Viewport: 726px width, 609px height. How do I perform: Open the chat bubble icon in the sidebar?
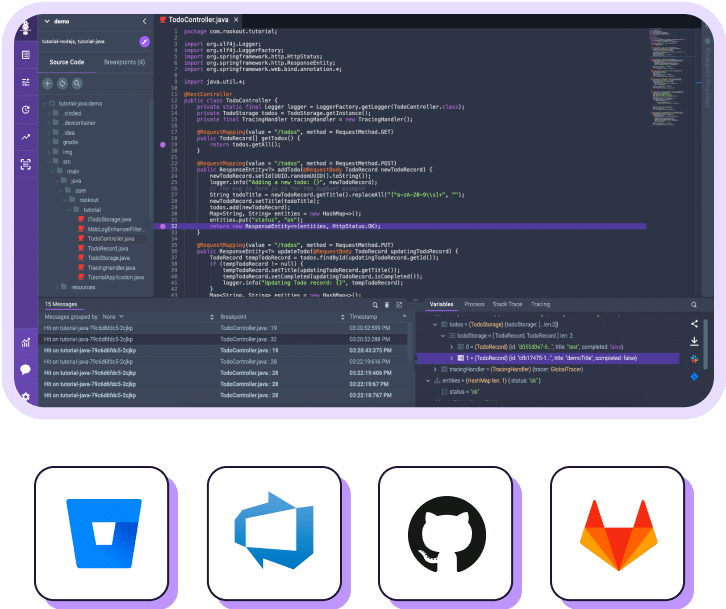point(26,369)
